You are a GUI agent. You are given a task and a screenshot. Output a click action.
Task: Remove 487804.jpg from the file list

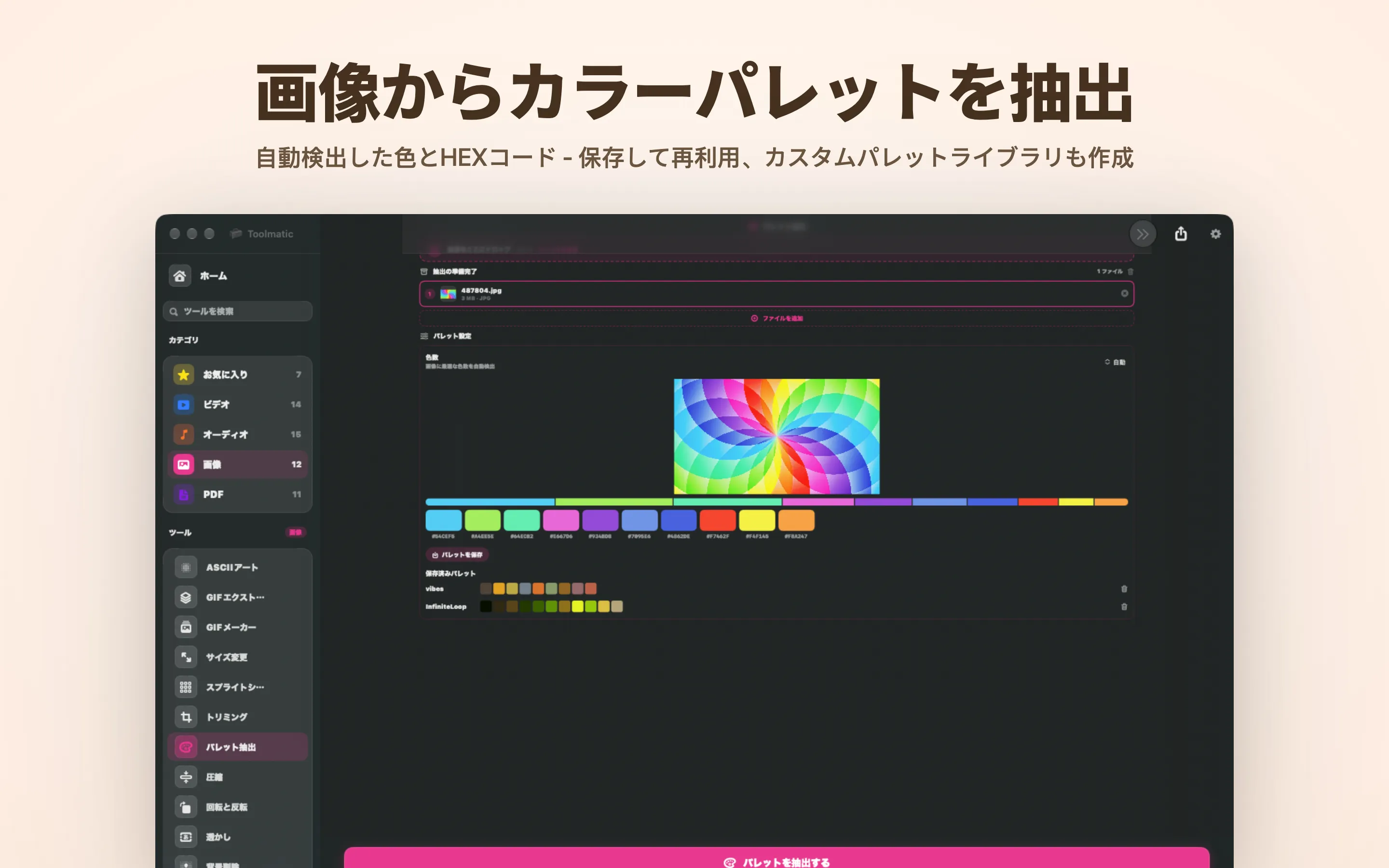click(x=1124, y=293)
